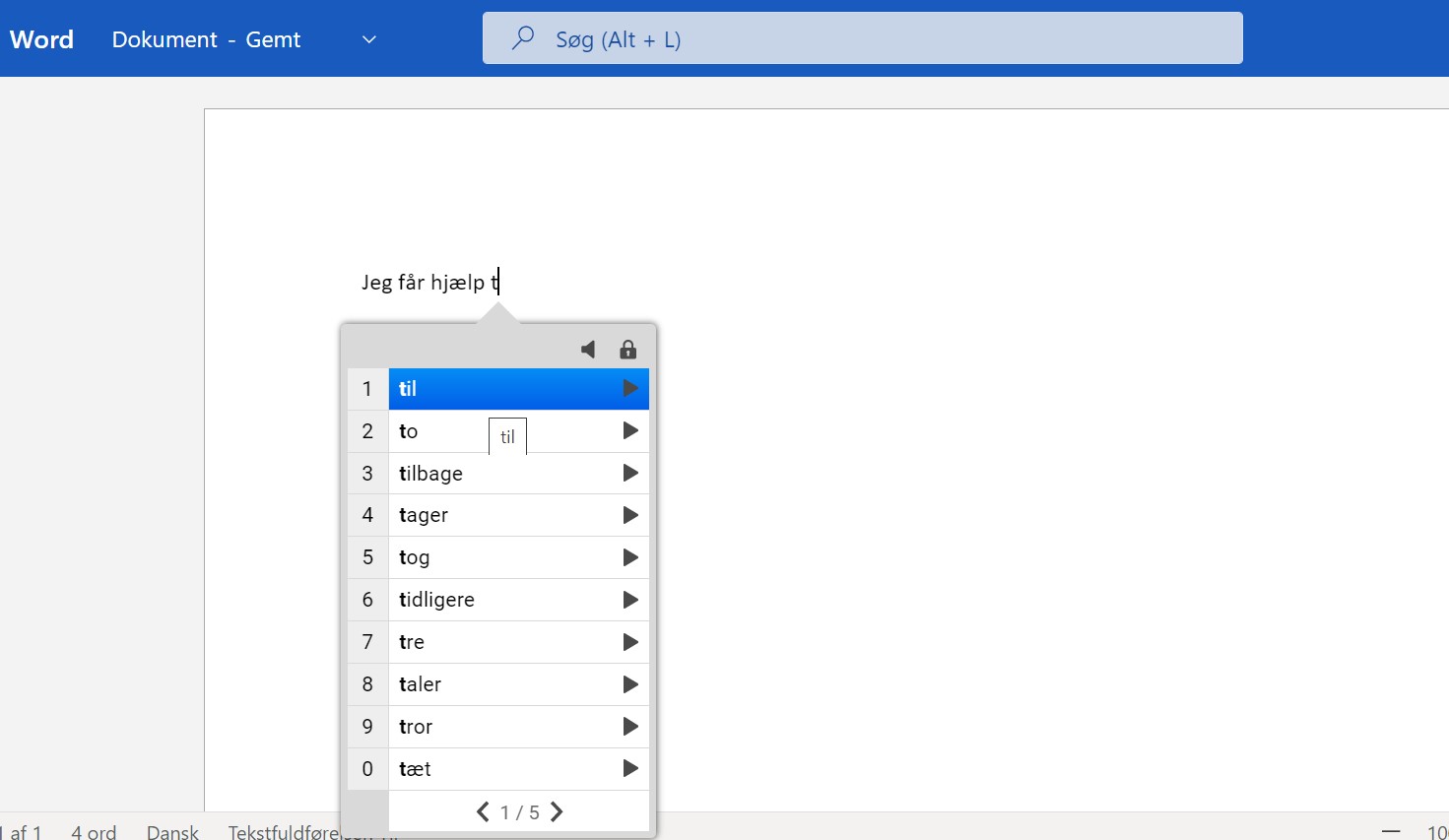Open the Word app name in header
This screenshot has width=1449, height=840.
pos(42,39)
